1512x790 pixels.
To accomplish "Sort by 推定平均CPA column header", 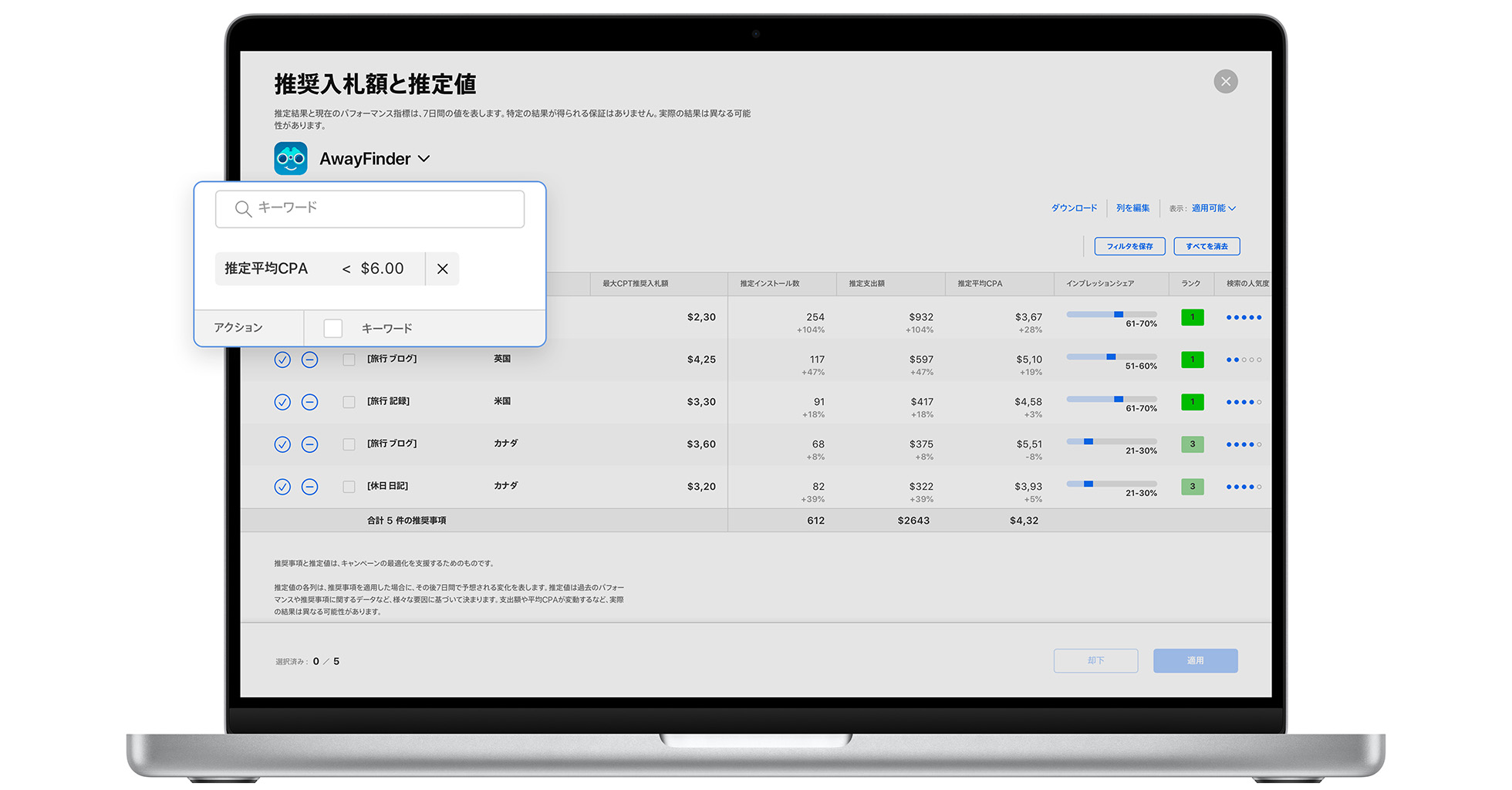I will 980,283.
